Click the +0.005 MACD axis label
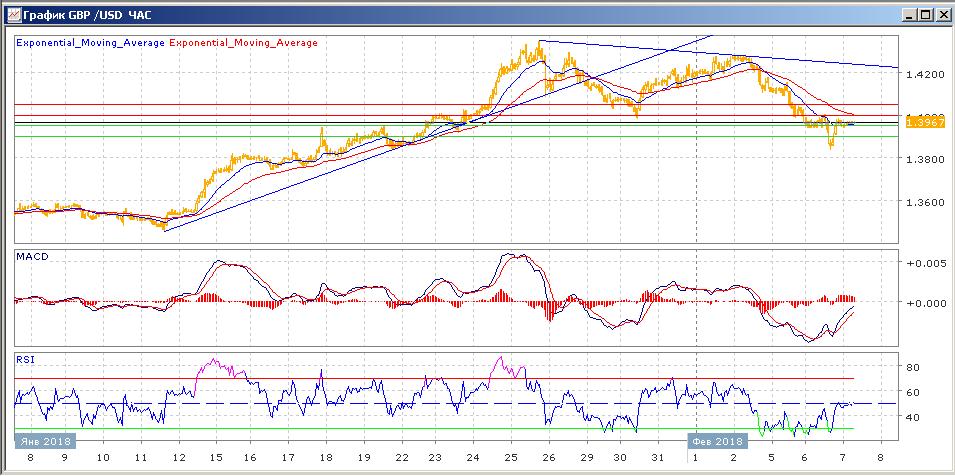This screenshot has height=476, width=955. (925, 263)
